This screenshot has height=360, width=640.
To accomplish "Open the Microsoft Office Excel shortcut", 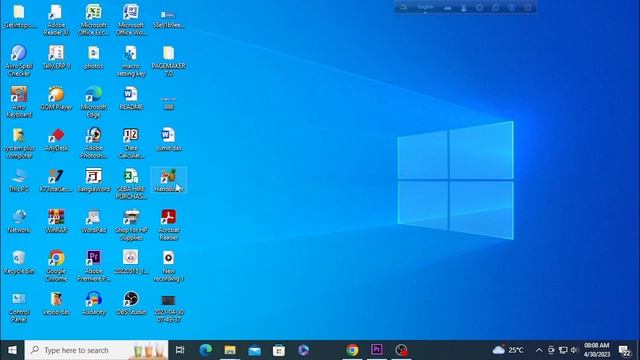I will [x=93, y=20].
